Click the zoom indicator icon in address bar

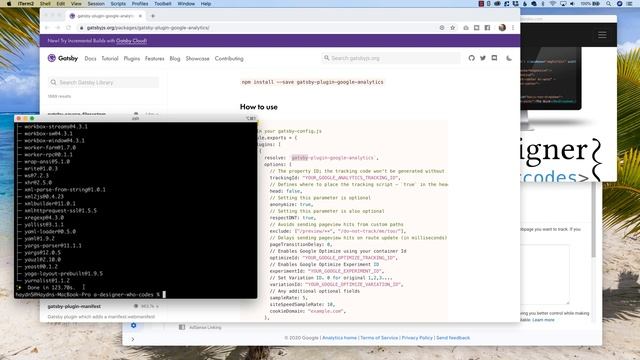[x=442, y=28]
